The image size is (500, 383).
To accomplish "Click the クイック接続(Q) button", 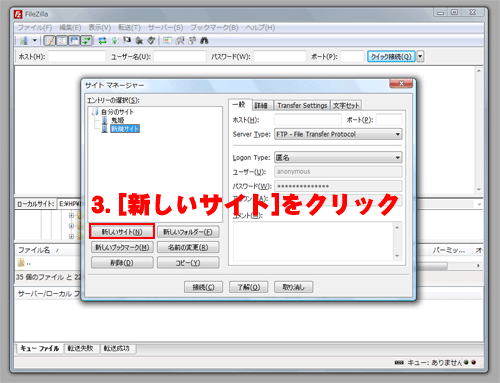I will coord(391,56).
